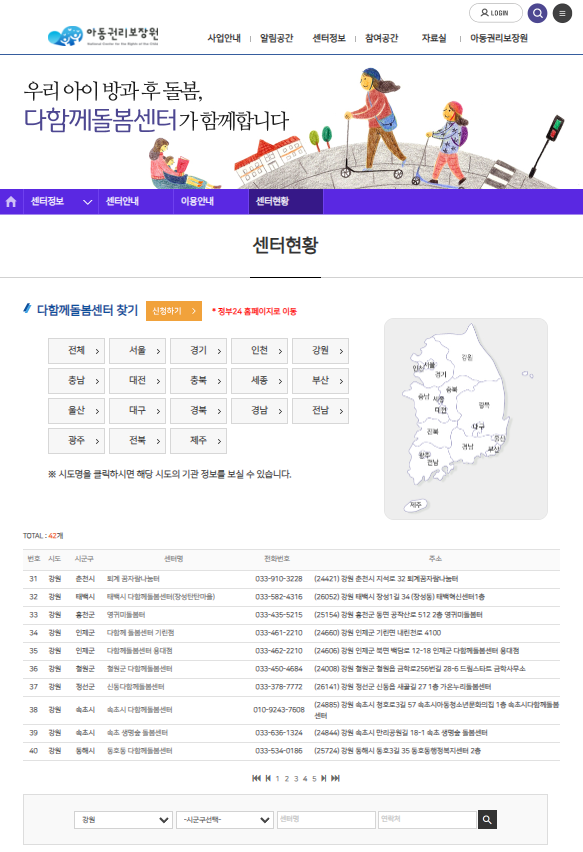Select phone number 033-582-4316
The width and height of the screenshot is (583, 852).
279,597
